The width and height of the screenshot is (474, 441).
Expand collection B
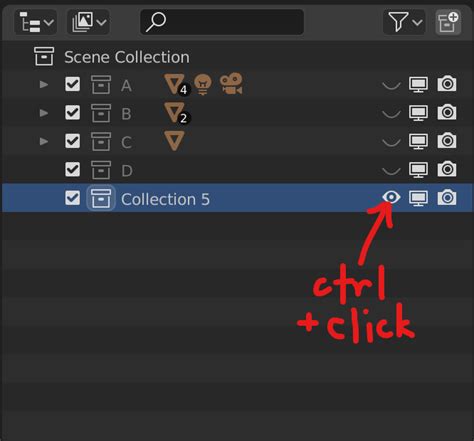[x=44, y=113]
